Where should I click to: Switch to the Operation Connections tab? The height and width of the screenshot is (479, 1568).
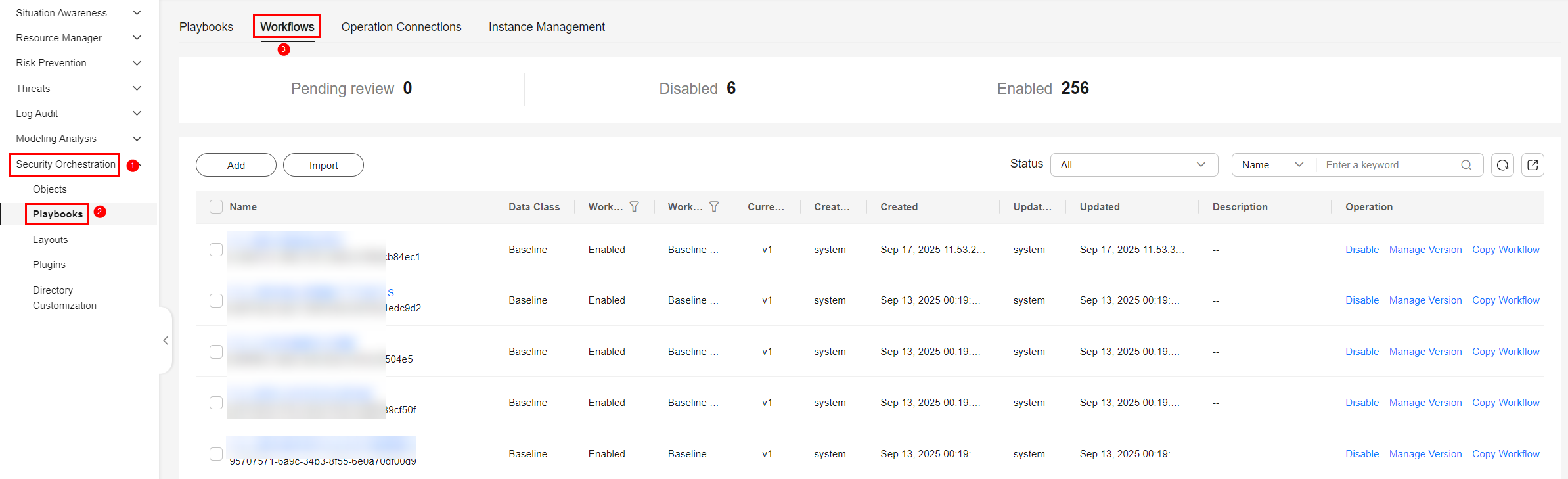(x=401, y=27)
